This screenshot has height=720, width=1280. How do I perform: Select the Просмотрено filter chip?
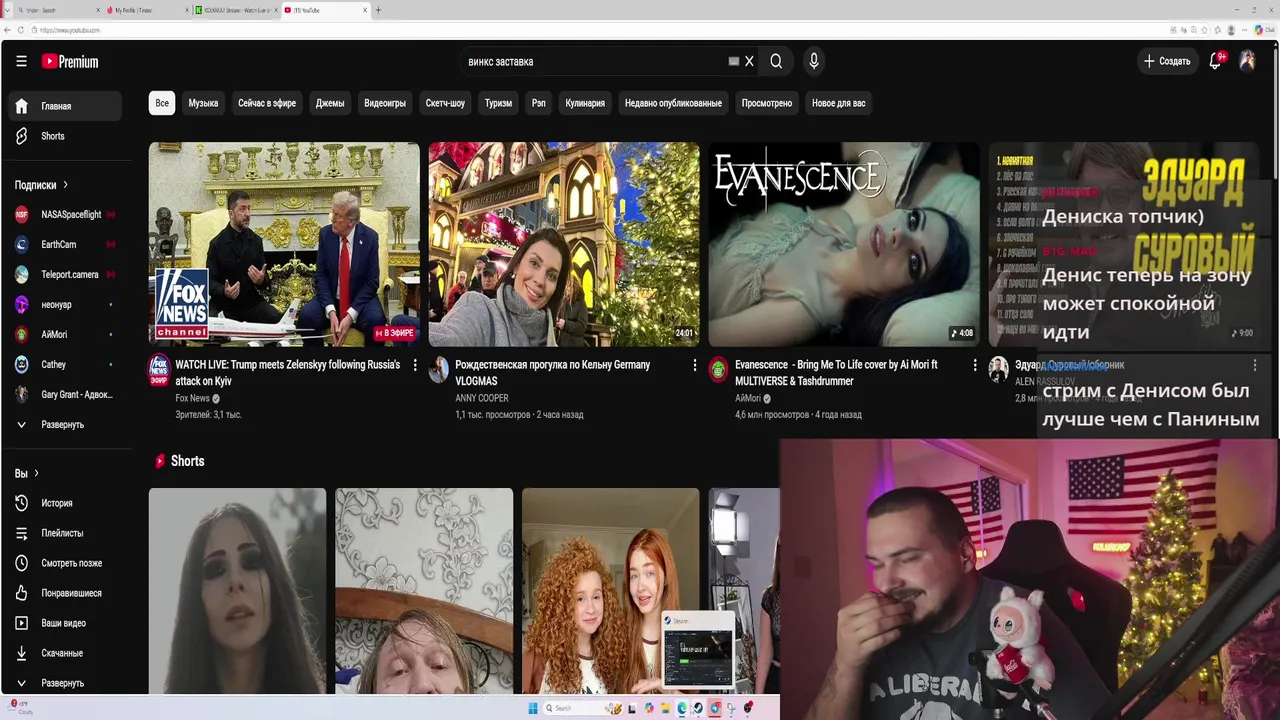[x=767, y=103]
